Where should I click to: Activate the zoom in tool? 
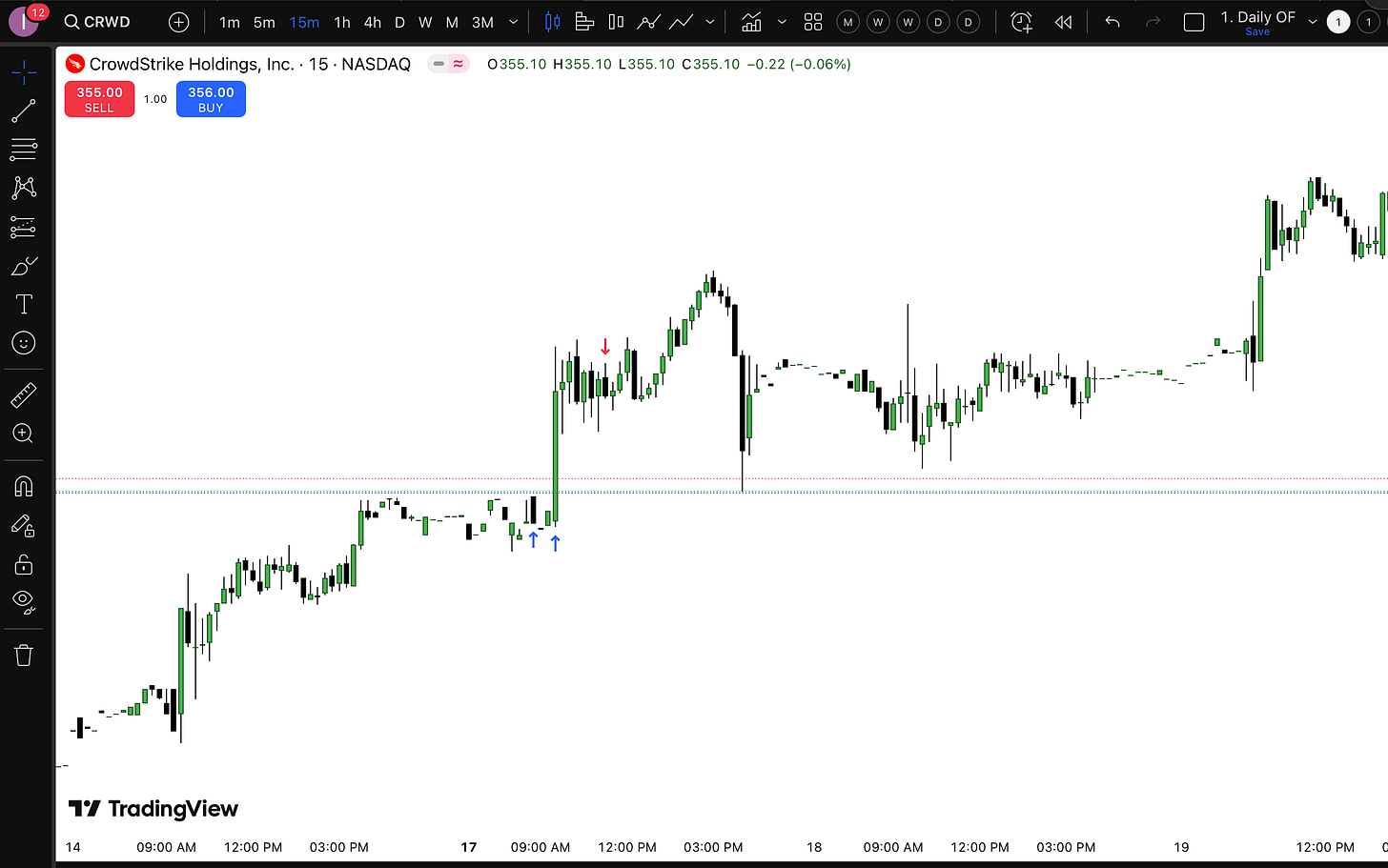pyautogui.click(x=24, y=434)
